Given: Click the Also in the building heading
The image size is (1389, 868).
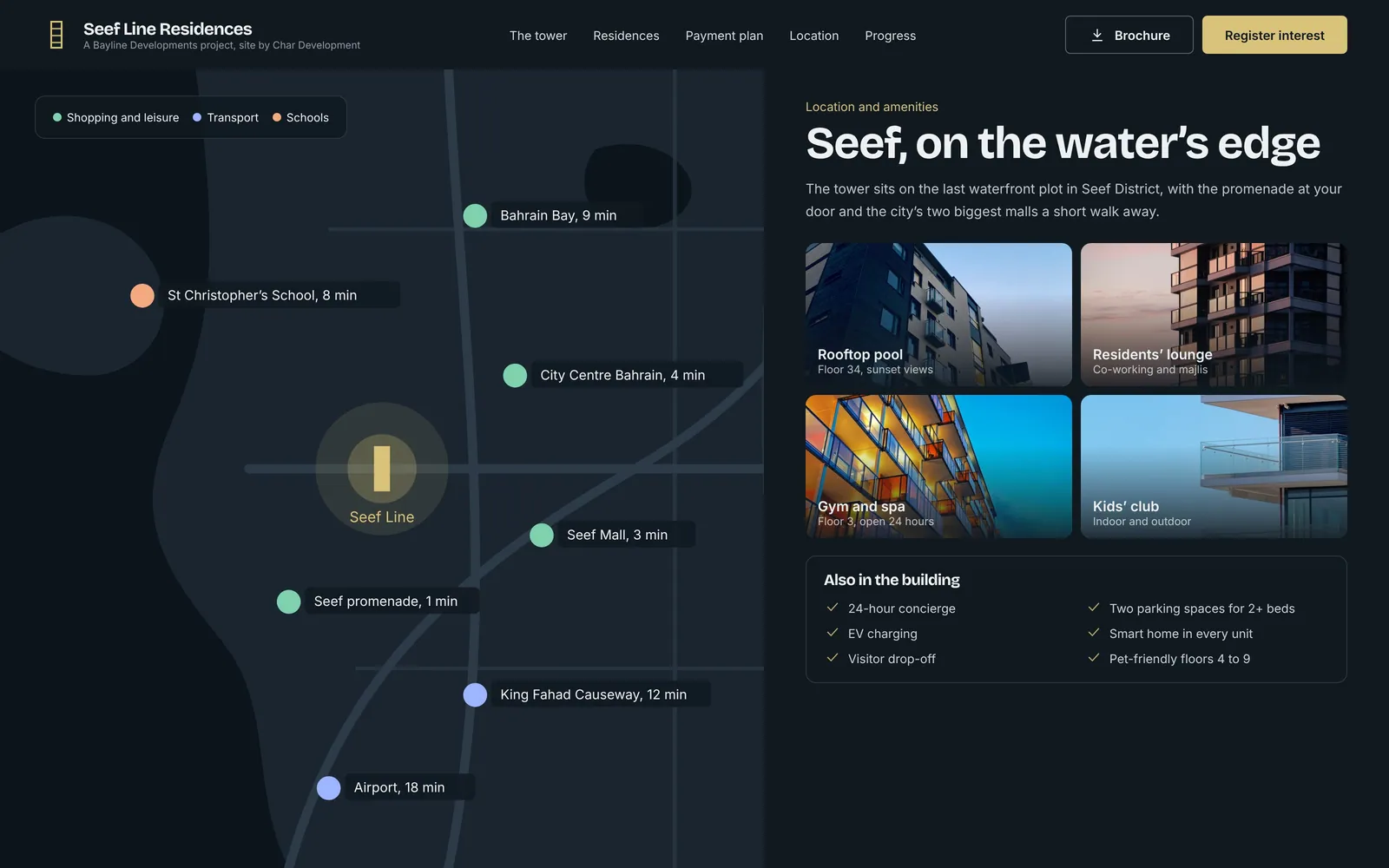Looking at the screenshot, I should click(892, 580).
